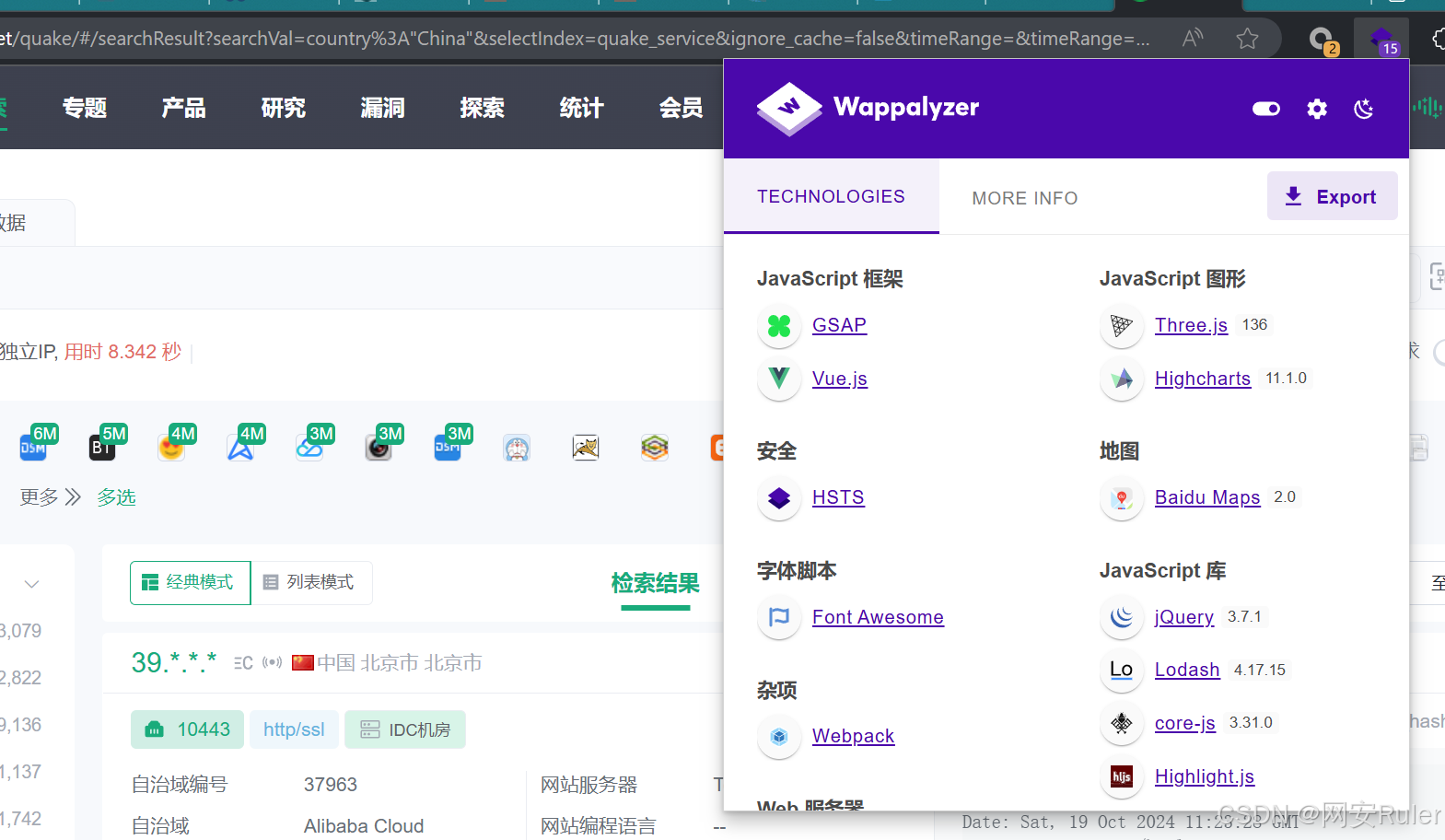Click the jQuery swirl icon
The height and width of the screenshot is (840, 1445).
pos(1122,617)
